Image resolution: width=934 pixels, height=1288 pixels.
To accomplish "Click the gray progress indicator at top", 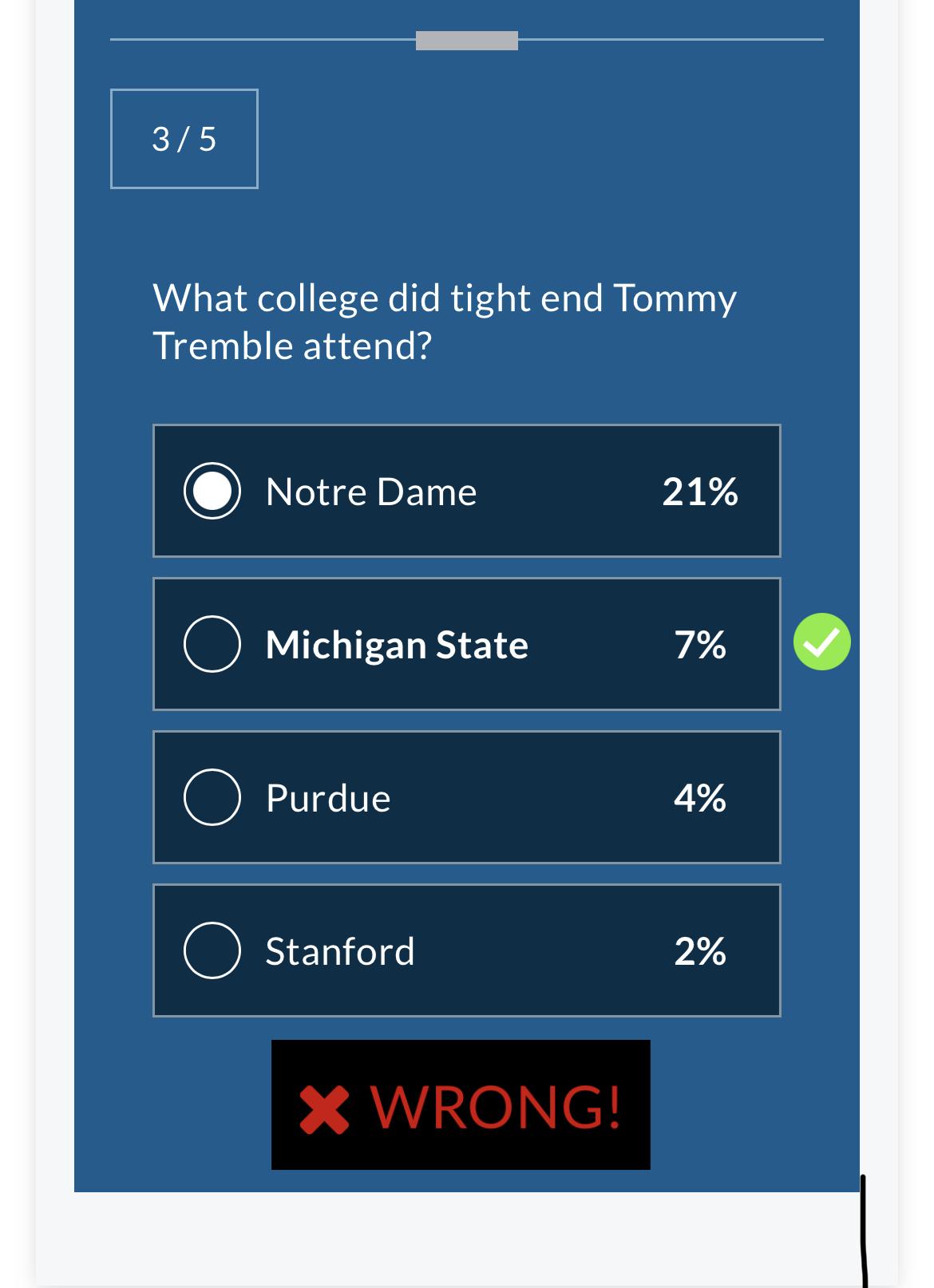I will tap(467, 41).
